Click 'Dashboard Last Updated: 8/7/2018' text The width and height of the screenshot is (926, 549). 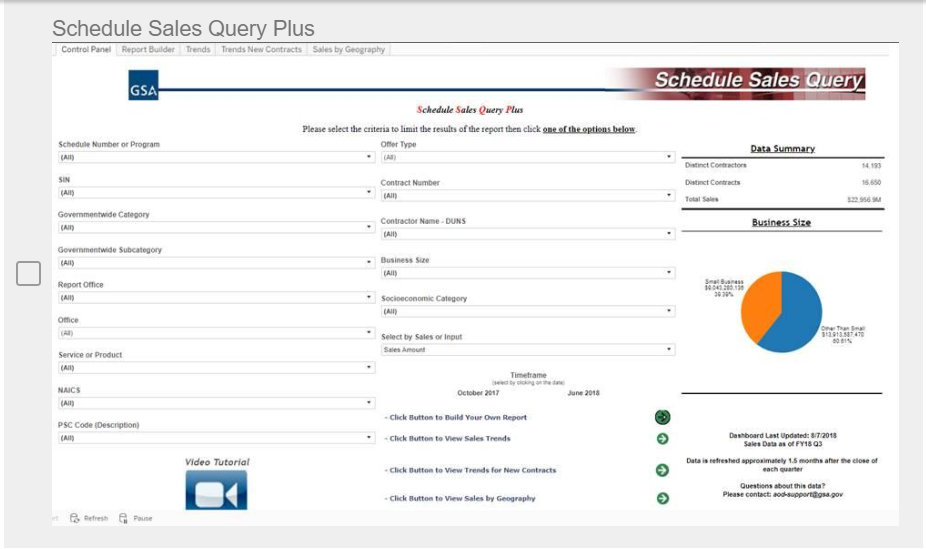(782, 436)
